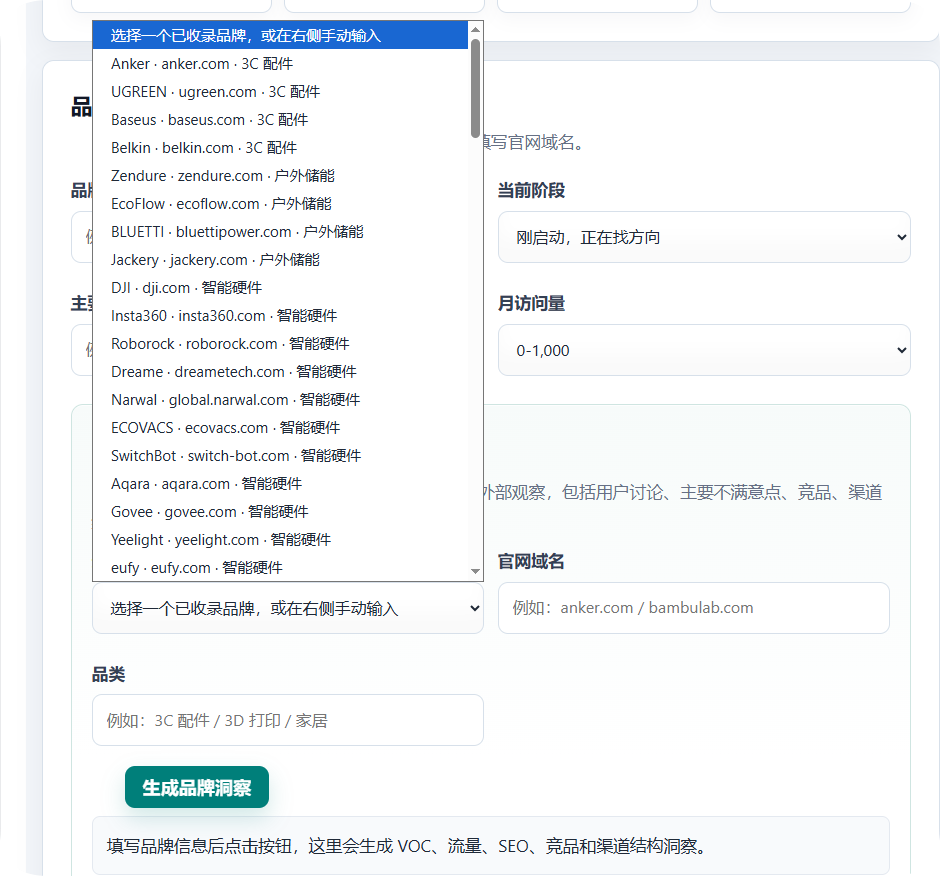Select Jackery · jackery.com option
This screenshot has height=876, width=940.
[x=280, y=260]
